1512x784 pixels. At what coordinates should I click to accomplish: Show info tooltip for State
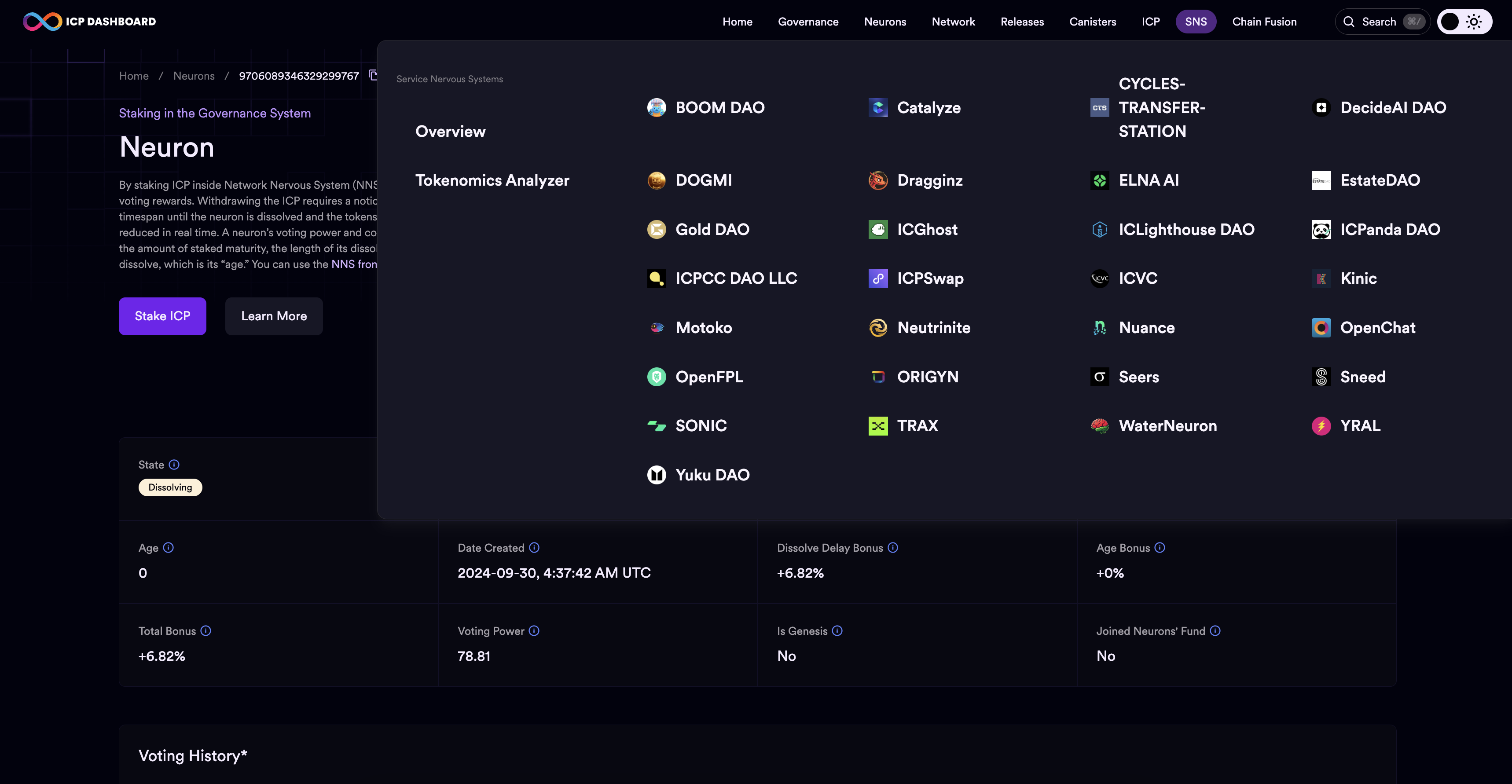pos(174,465)
